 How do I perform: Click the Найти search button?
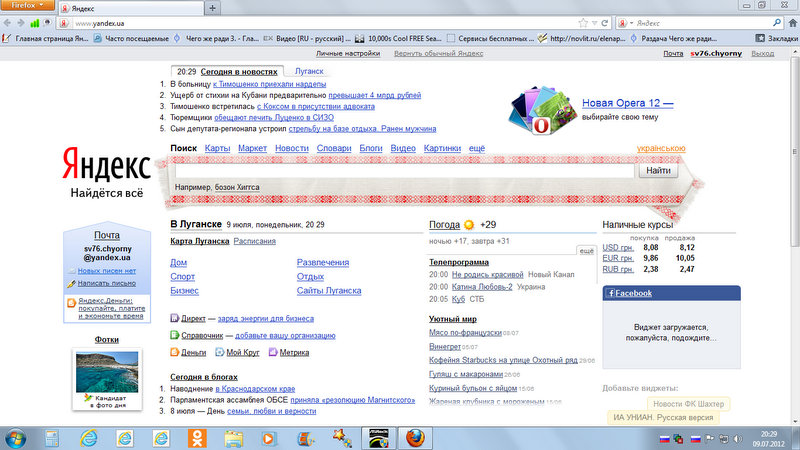click(x=658, y=170)
